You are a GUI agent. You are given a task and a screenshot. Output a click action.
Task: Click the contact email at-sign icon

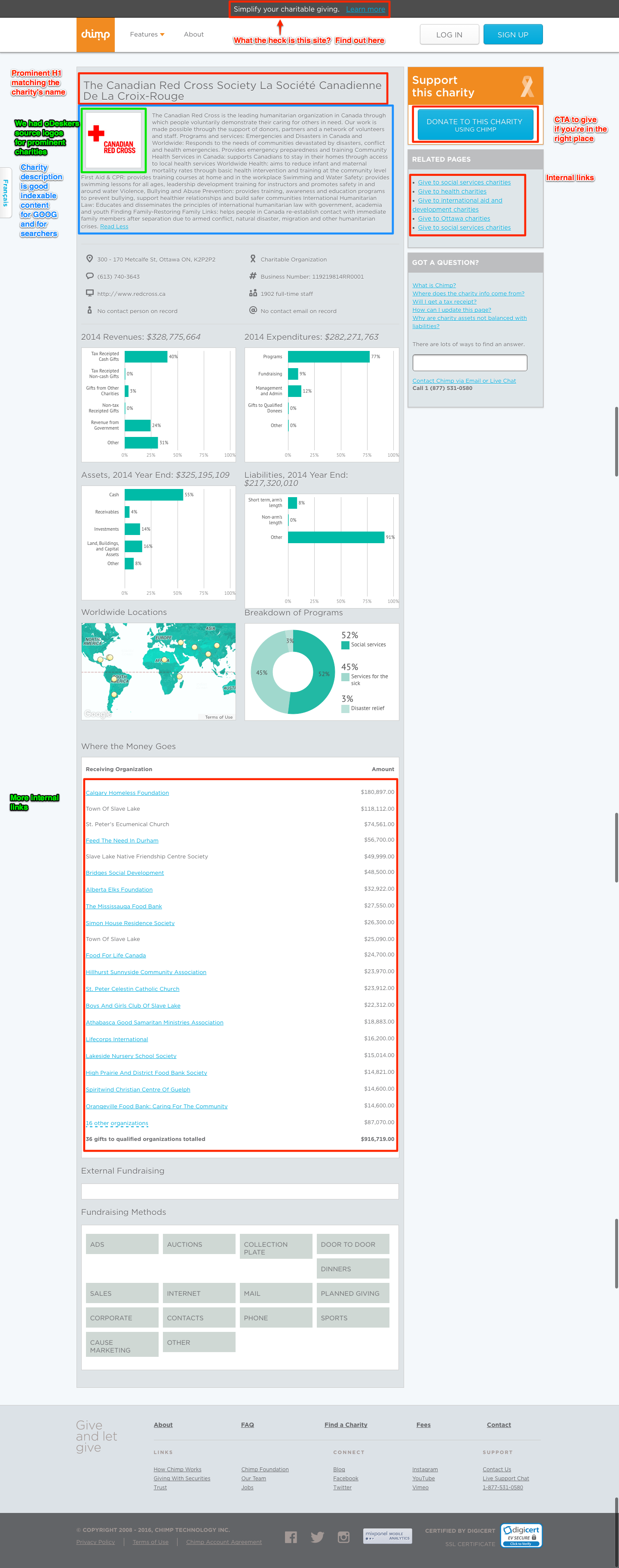click(253, 311)
